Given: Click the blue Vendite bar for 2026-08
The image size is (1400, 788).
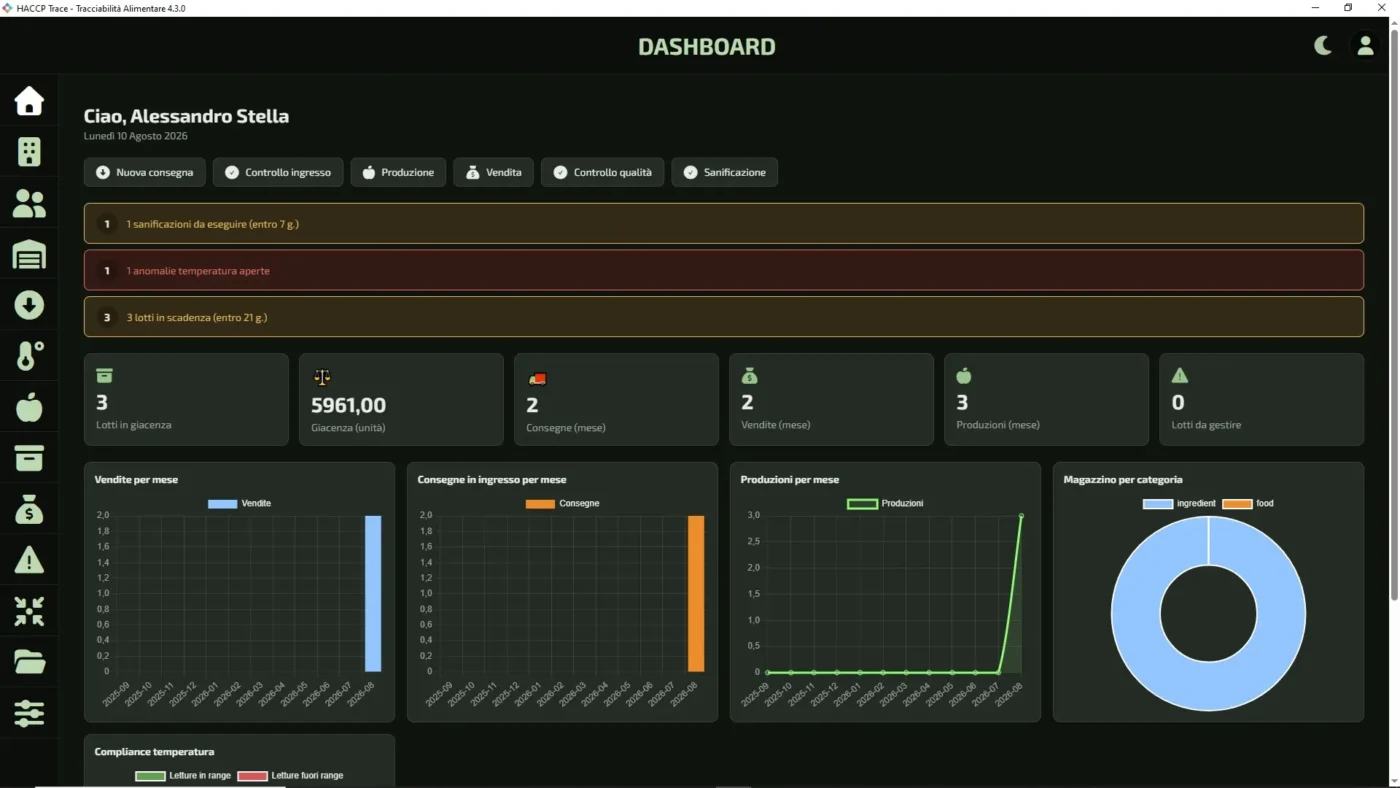Looking at the screenshot, I should click(x=373, y=594).
